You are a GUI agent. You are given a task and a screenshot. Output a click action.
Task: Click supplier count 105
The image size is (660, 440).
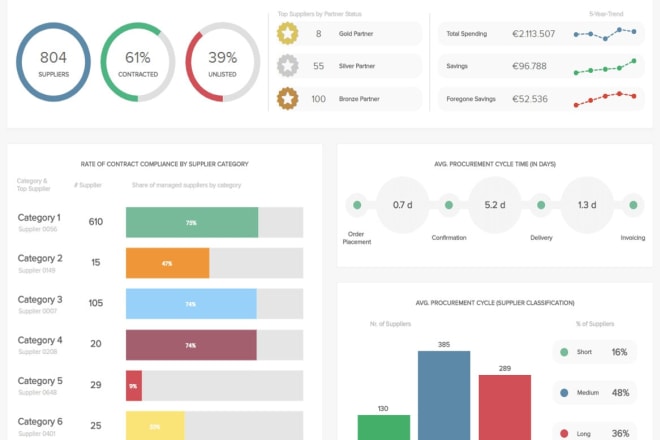coord(96,303)
